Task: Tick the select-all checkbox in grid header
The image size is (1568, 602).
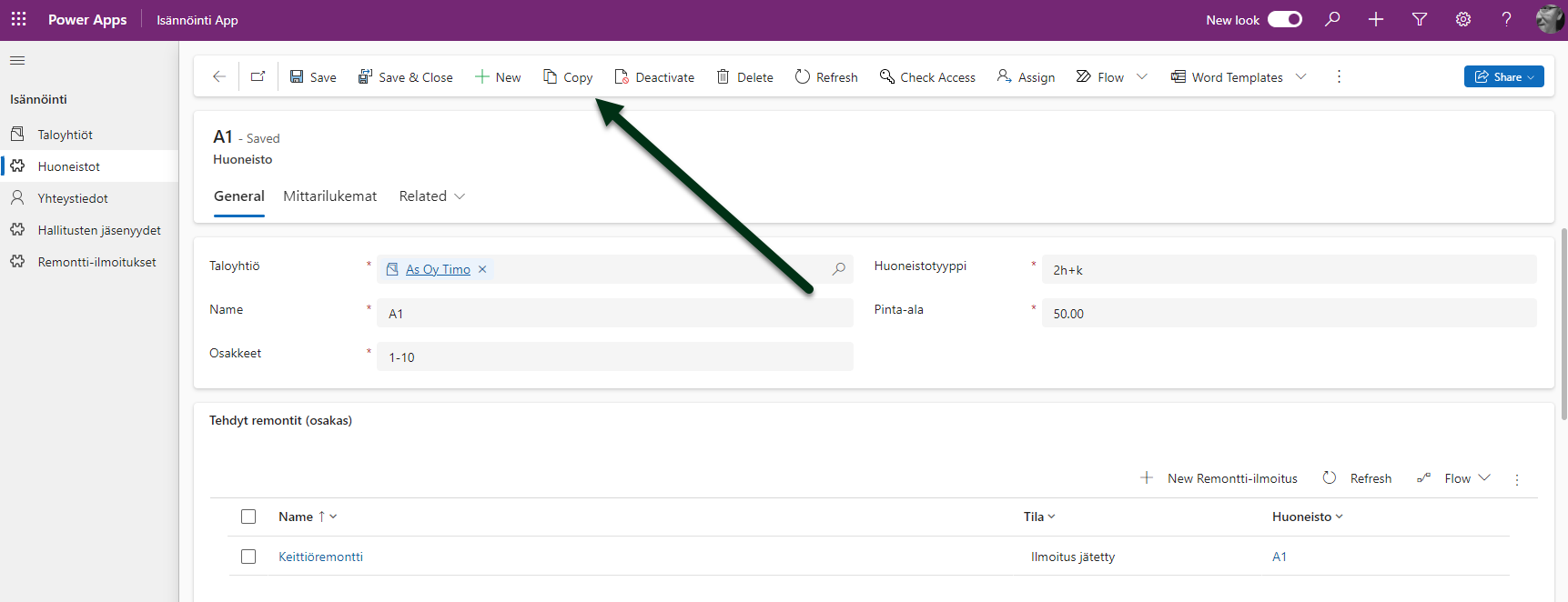Action: pos(248,517)
